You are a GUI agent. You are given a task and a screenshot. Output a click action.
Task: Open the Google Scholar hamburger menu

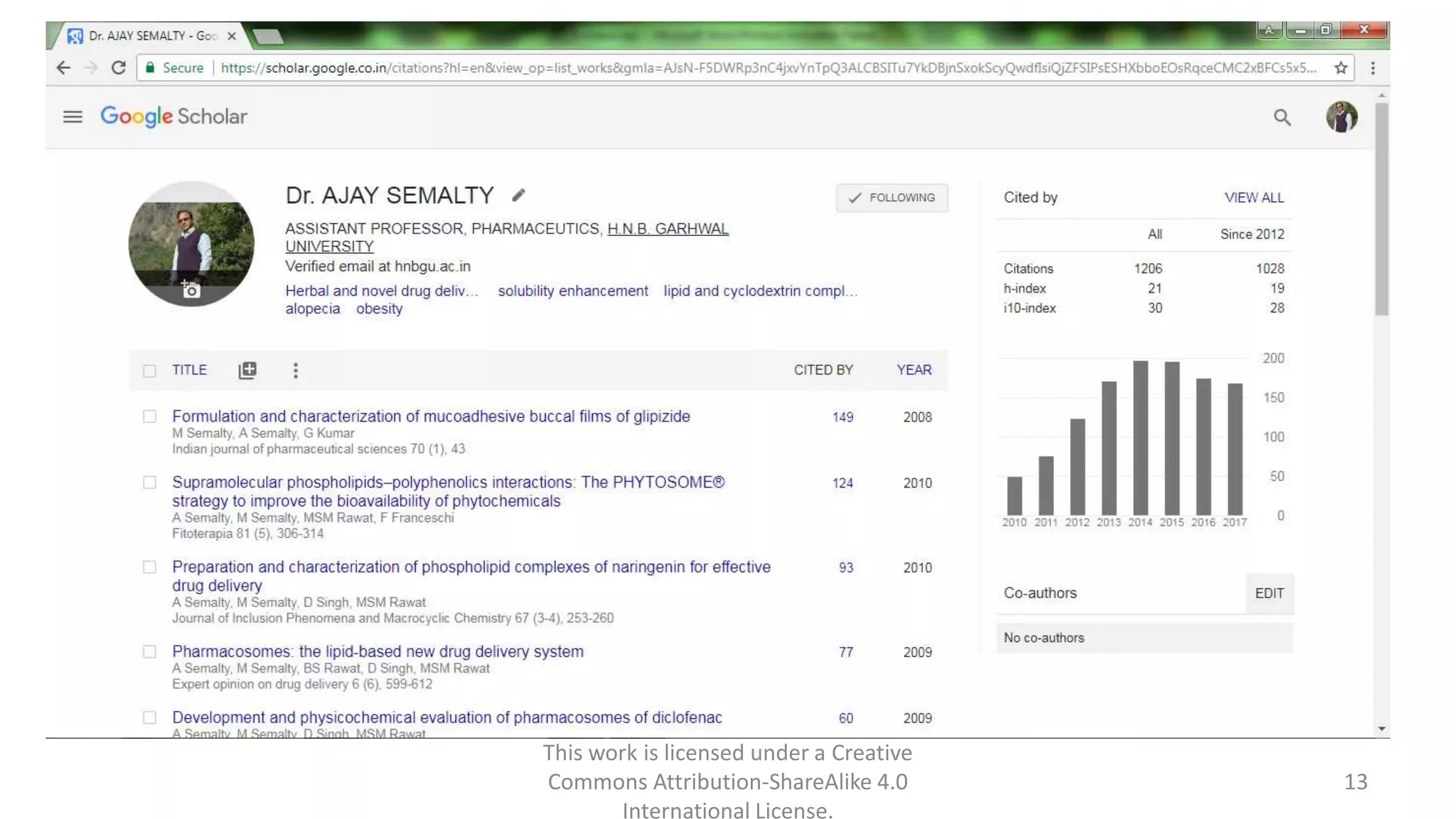click(73, 117)
